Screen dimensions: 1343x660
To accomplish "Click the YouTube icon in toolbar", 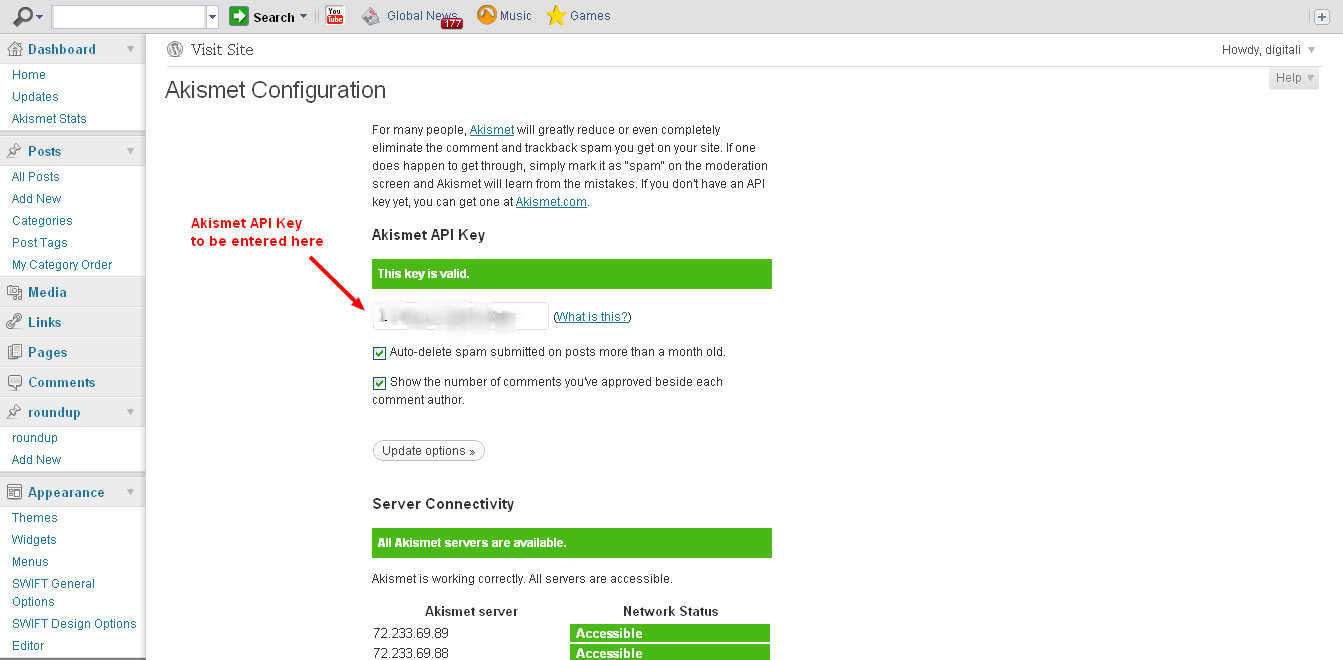I will [x=335, y=16].
